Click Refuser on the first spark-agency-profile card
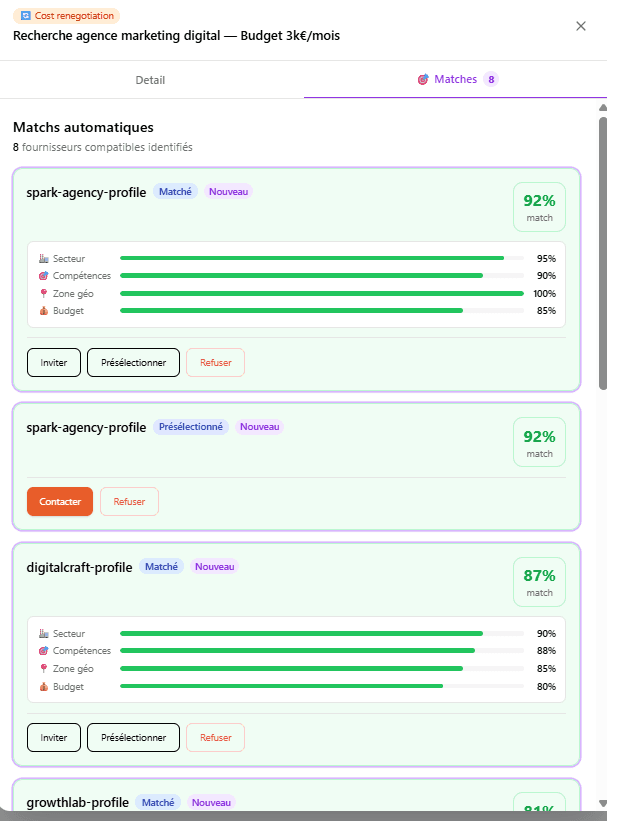The height and width of the screenshot is (821, 636). pyautogui.click(x=215, y=362)
